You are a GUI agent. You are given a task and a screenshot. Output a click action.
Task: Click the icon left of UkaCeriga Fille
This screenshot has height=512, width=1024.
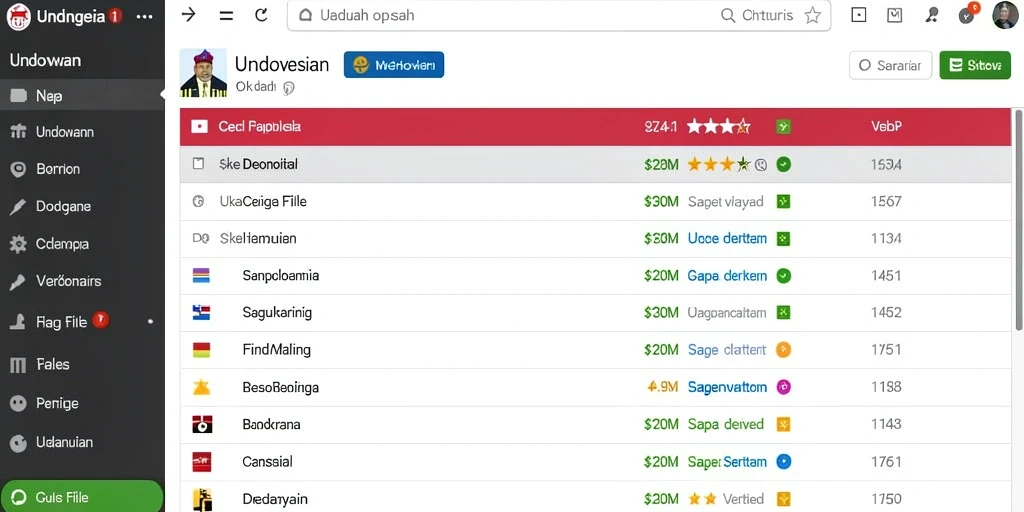point(199,201)
